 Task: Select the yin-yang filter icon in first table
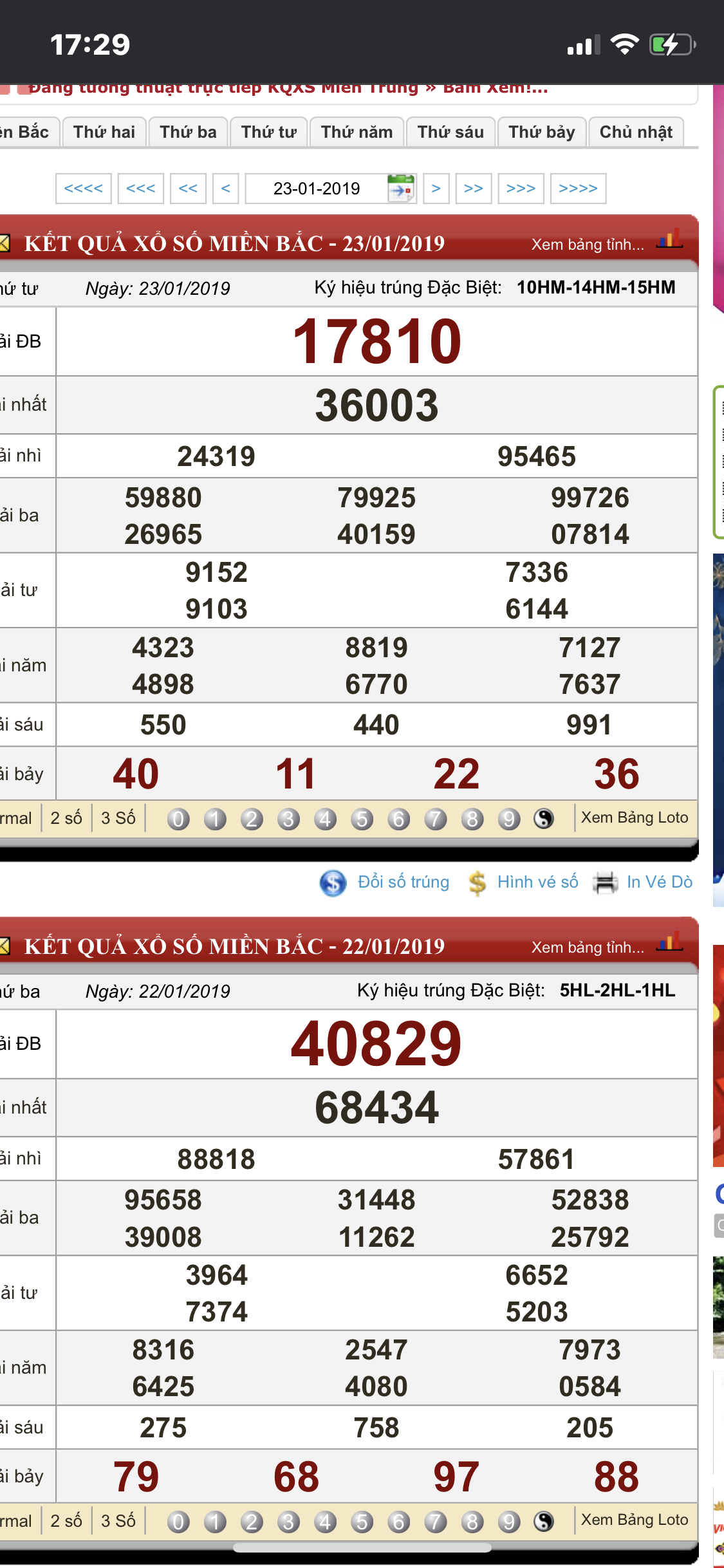544,819
